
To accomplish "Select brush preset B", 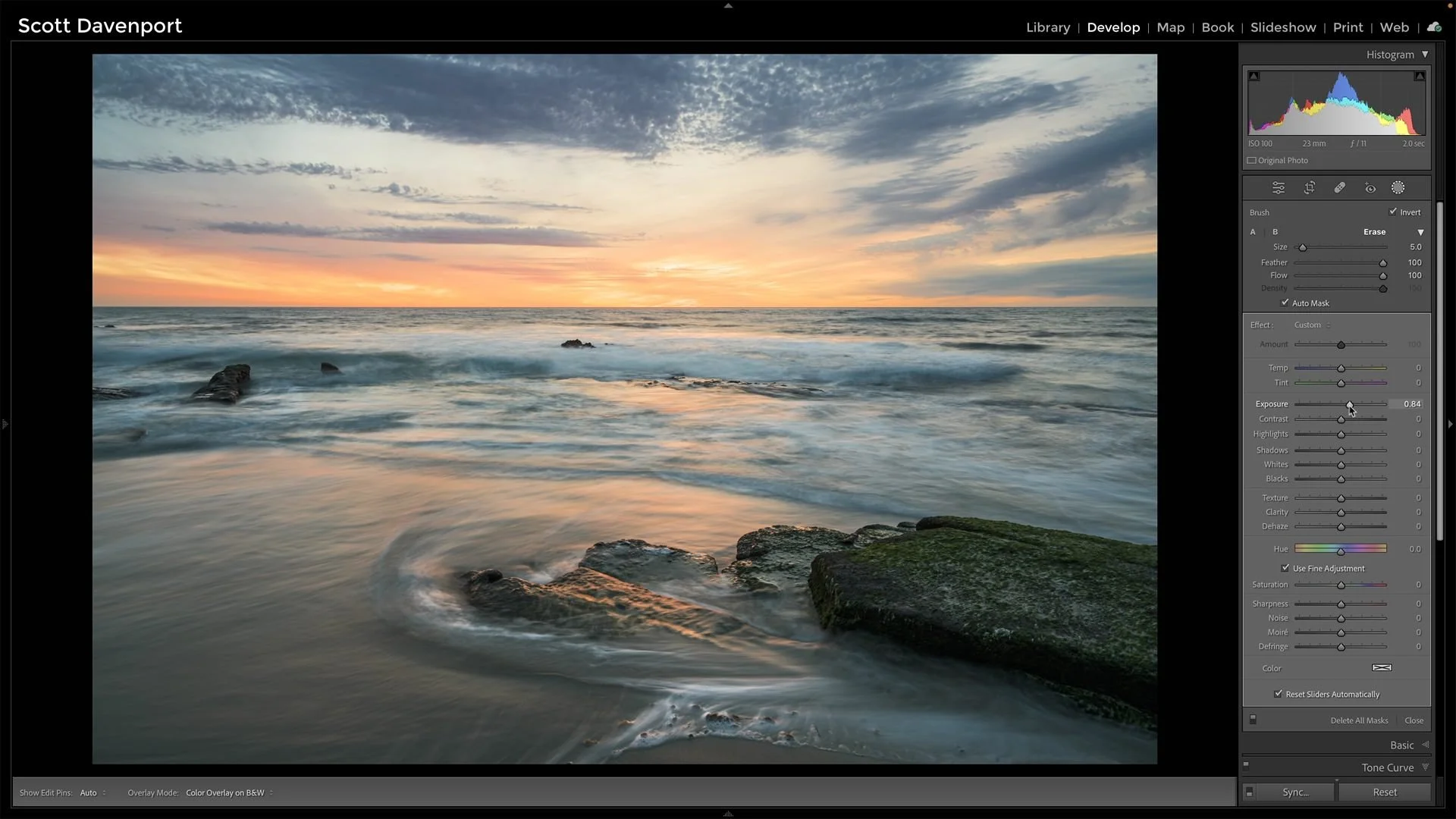I will [1275, 231].
